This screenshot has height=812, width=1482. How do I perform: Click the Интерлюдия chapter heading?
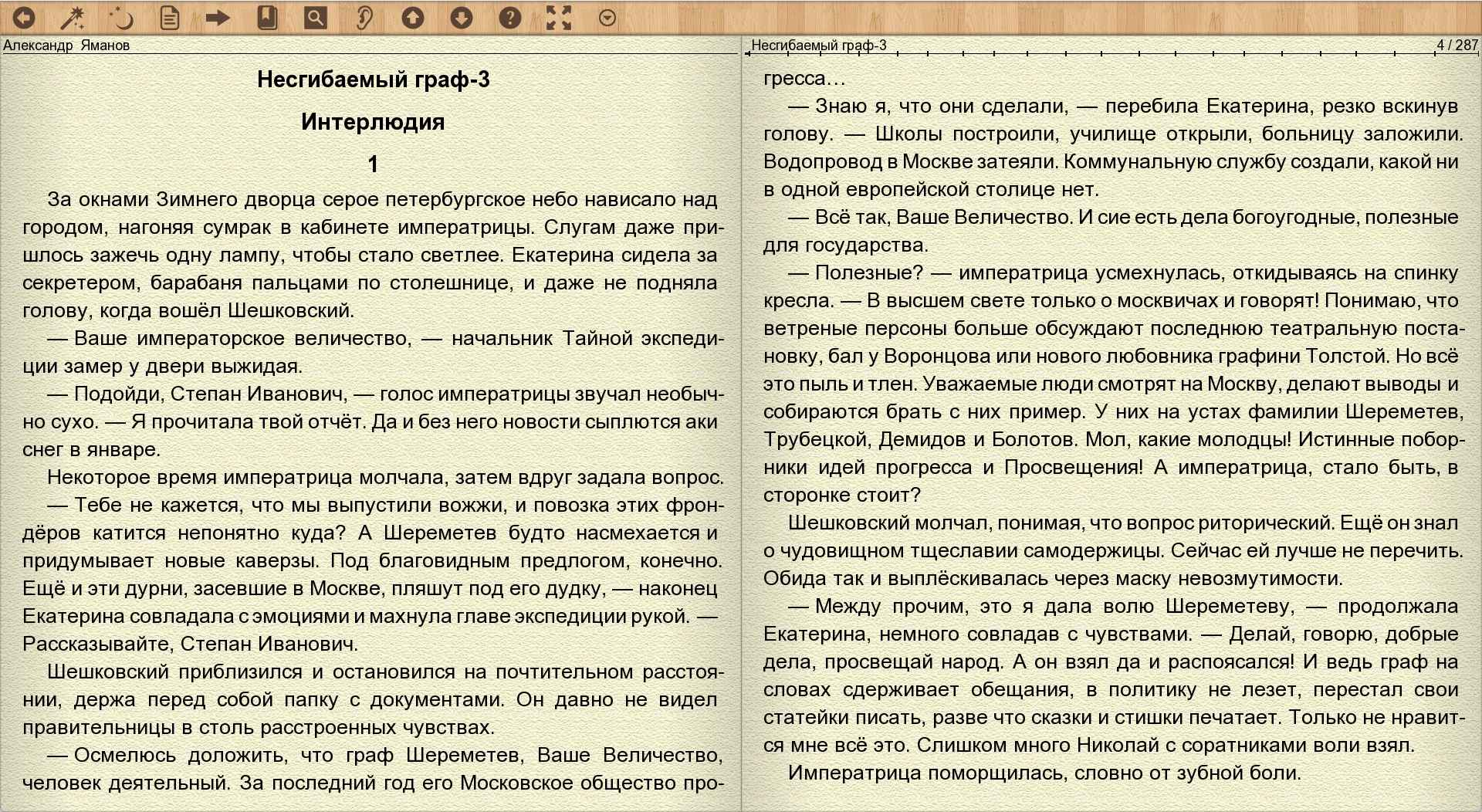click(373, 122)
